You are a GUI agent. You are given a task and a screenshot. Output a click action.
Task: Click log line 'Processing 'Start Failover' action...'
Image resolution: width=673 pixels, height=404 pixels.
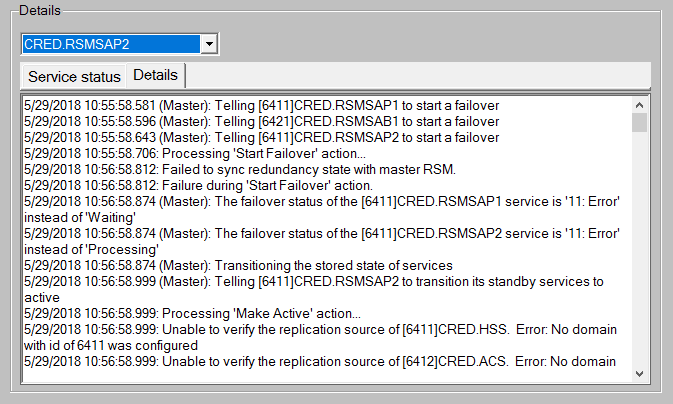[x=195, y=153]
